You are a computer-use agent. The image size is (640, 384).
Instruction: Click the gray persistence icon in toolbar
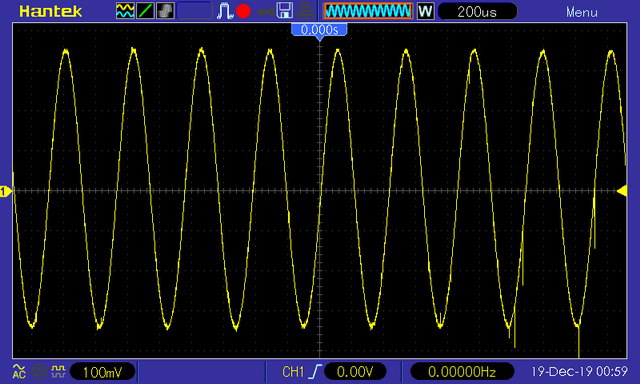(x=165, y=11)
